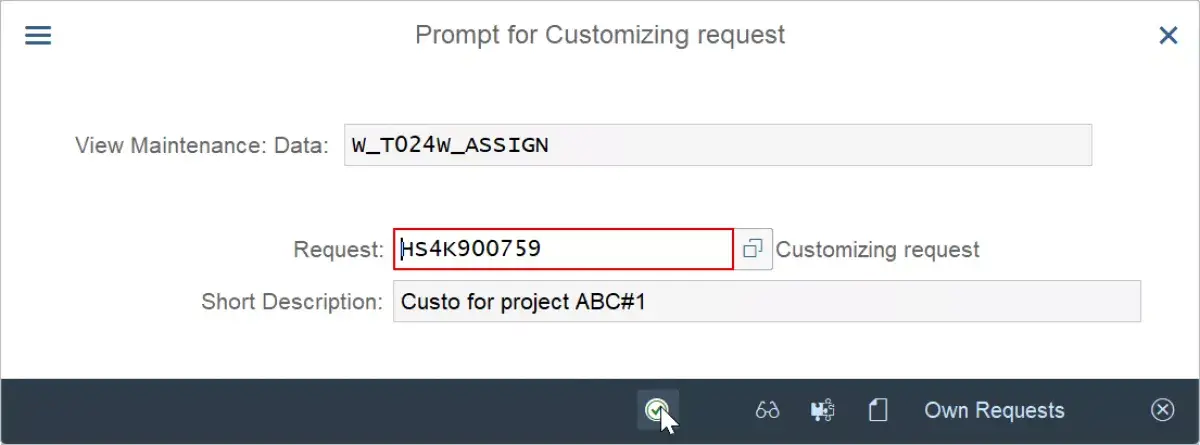1200x445 pixels.
Task: Click blank space right of Short Description field
Action: (1170, 301)
